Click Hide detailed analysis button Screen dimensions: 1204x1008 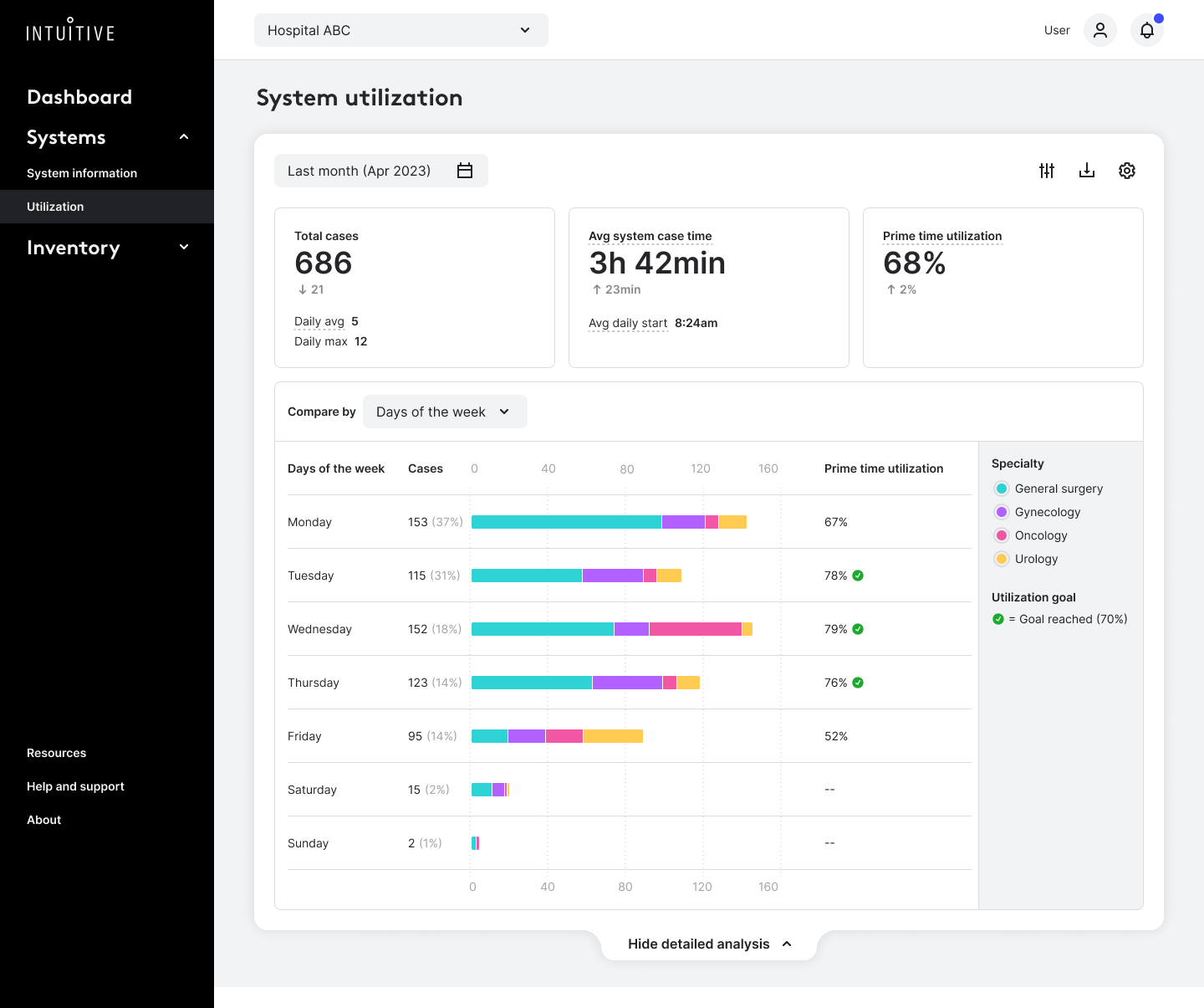(709, 944)
